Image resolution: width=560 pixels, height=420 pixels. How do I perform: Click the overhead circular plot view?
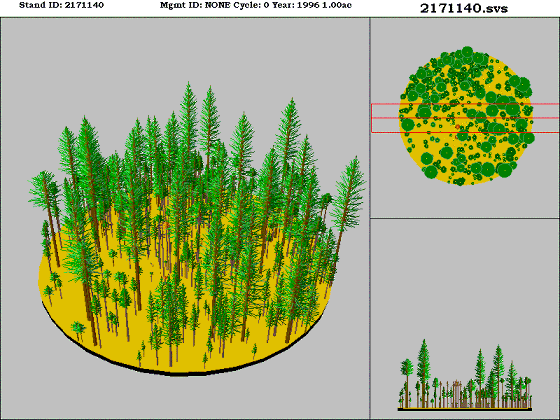[465, 116]
